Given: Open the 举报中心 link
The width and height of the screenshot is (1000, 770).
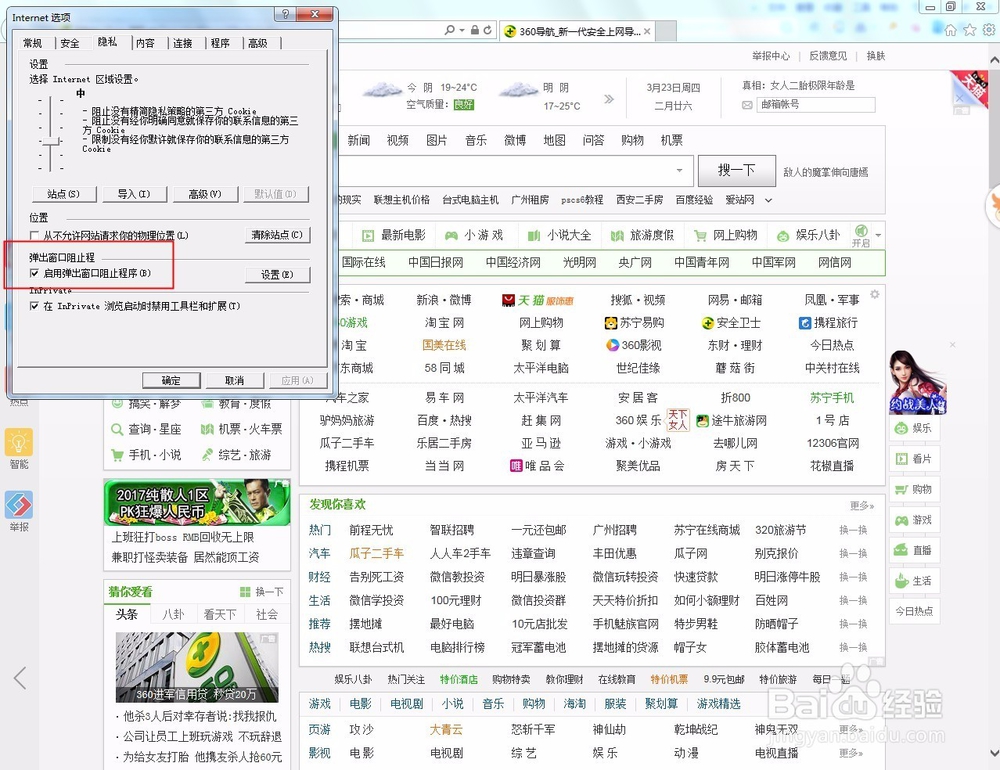Looking at the screenshot, I should pos(770,56).
